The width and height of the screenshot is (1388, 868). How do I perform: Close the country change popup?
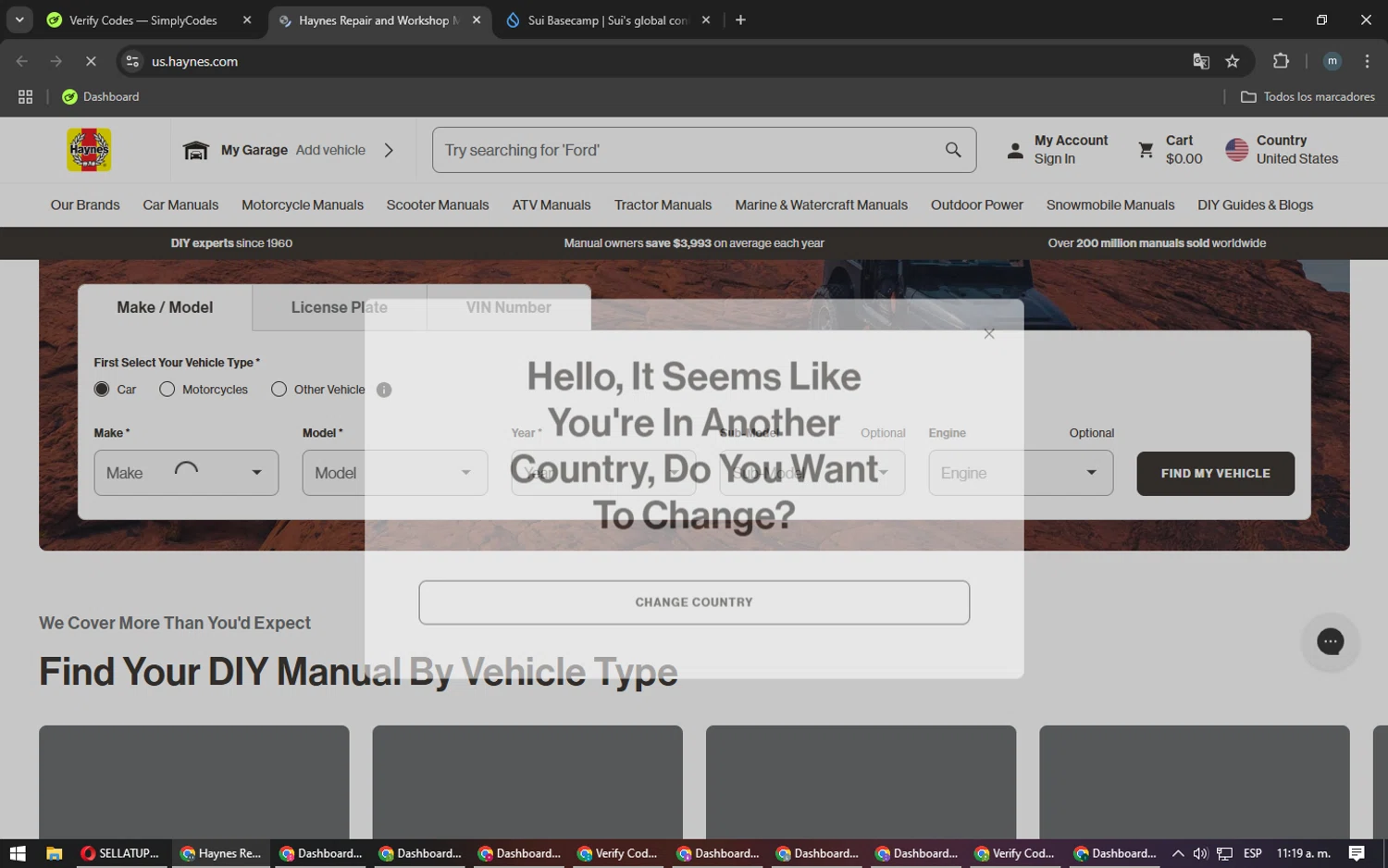point(988,334)
